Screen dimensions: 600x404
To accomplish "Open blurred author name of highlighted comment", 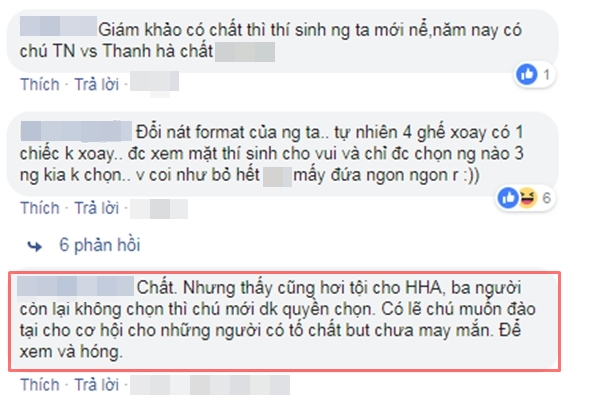I will (x=76, y=286).
